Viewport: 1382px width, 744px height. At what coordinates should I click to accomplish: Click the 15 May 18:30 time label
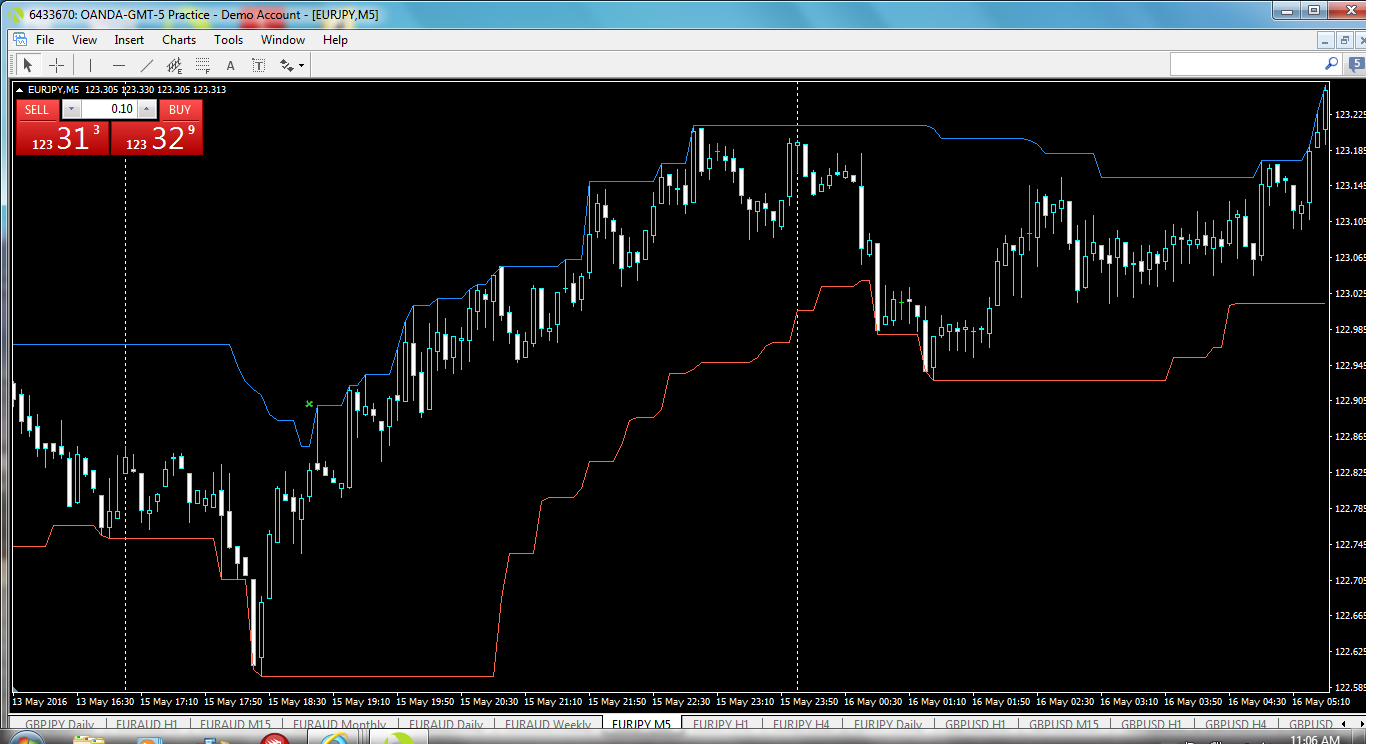[x=298, y=701]
